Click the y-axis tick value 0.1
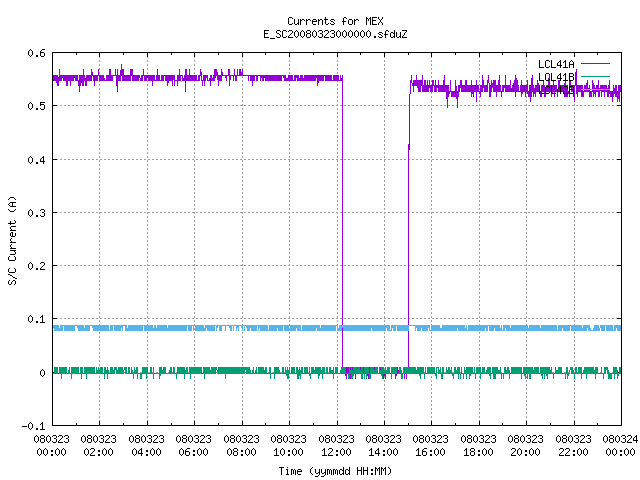The height and width of the screenshot is (480, 640). pos(36,319)
